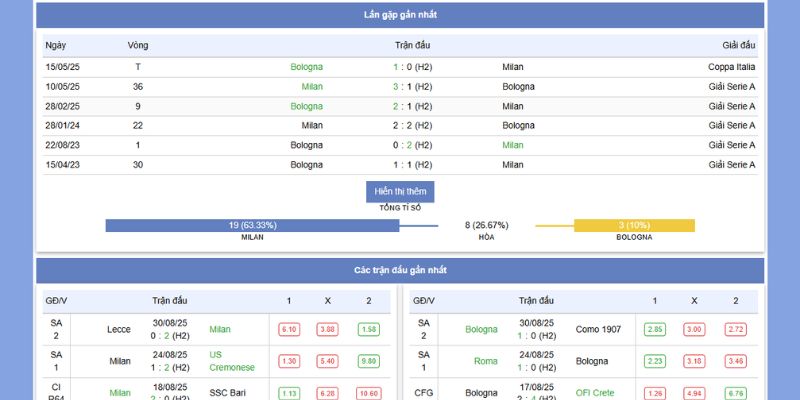Choose the 10.60 odds box
The width and height of the screenshot is (800, 400).
tap(368, 393)
